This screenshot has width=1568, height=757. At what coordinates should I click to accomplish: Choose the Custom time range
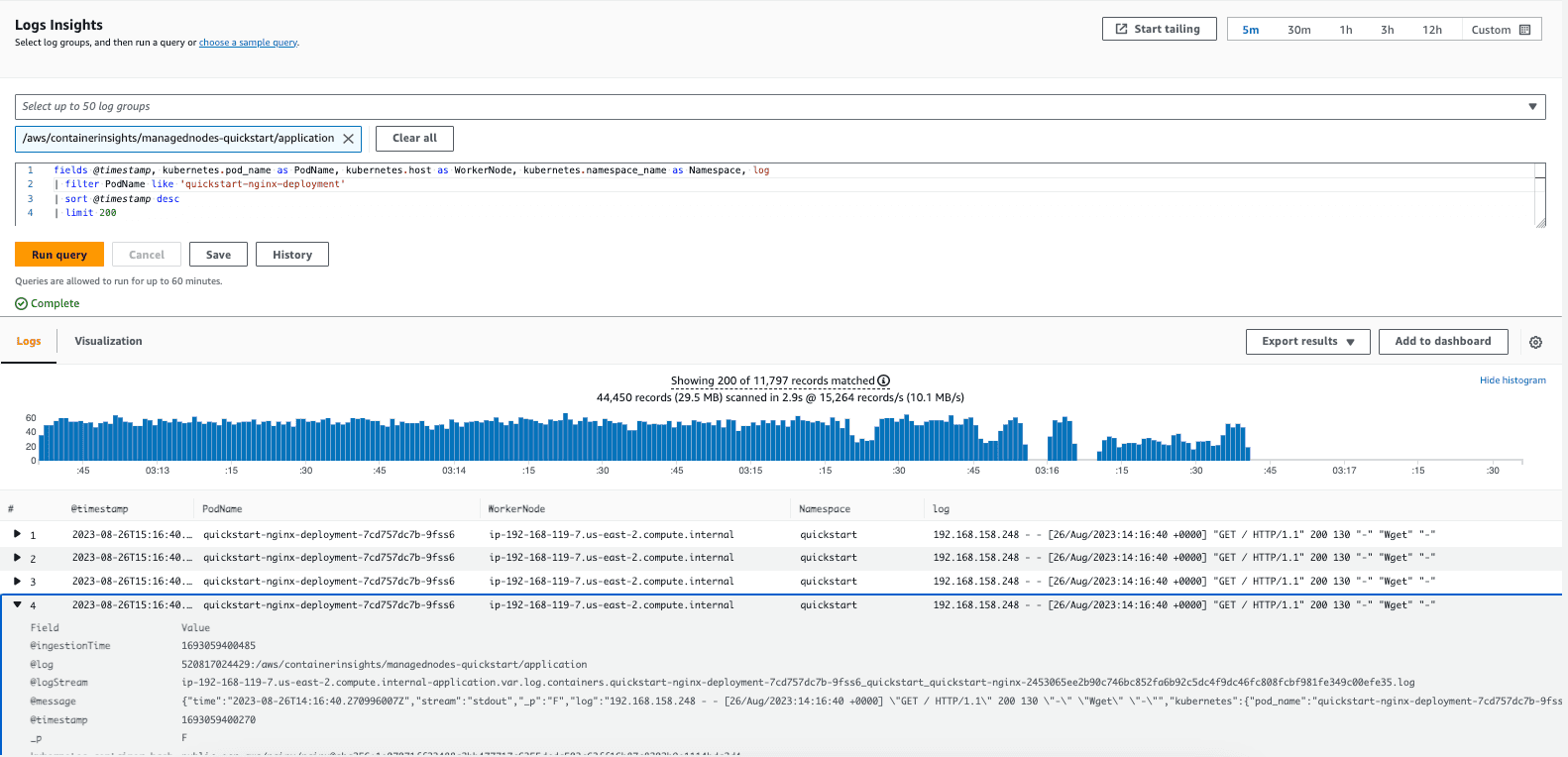pos(1501,30)
